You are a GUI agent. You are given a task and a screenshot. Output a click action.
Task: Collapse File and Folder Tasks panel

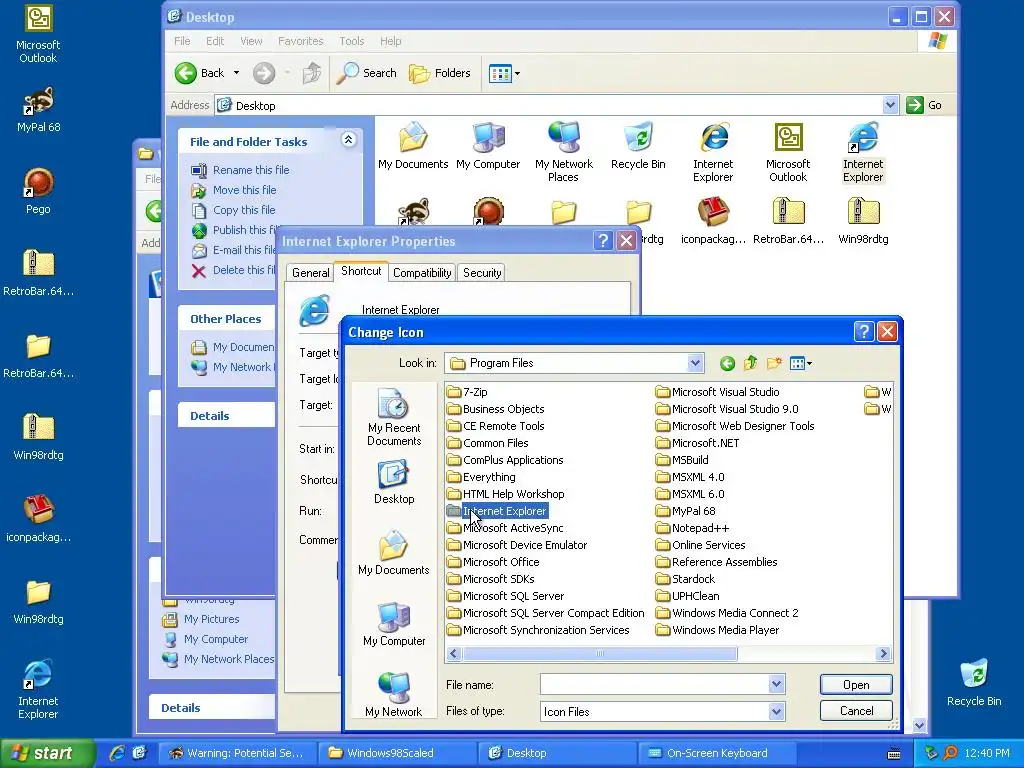(349, 140)
